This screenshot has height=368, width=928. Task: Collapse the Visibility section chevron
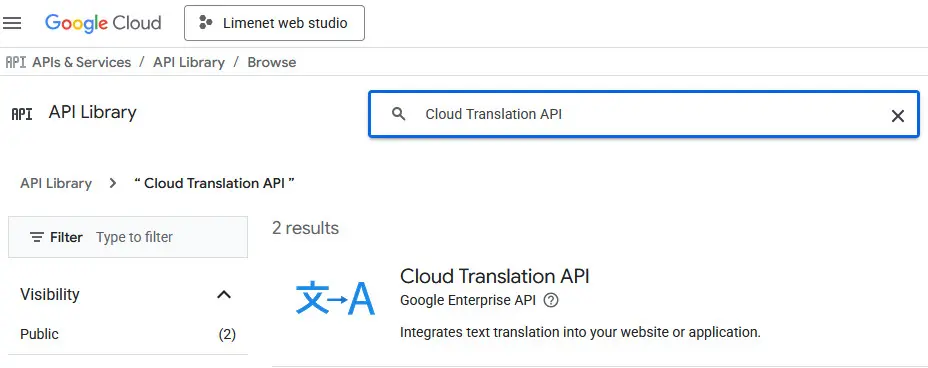[x=224, y=294]
